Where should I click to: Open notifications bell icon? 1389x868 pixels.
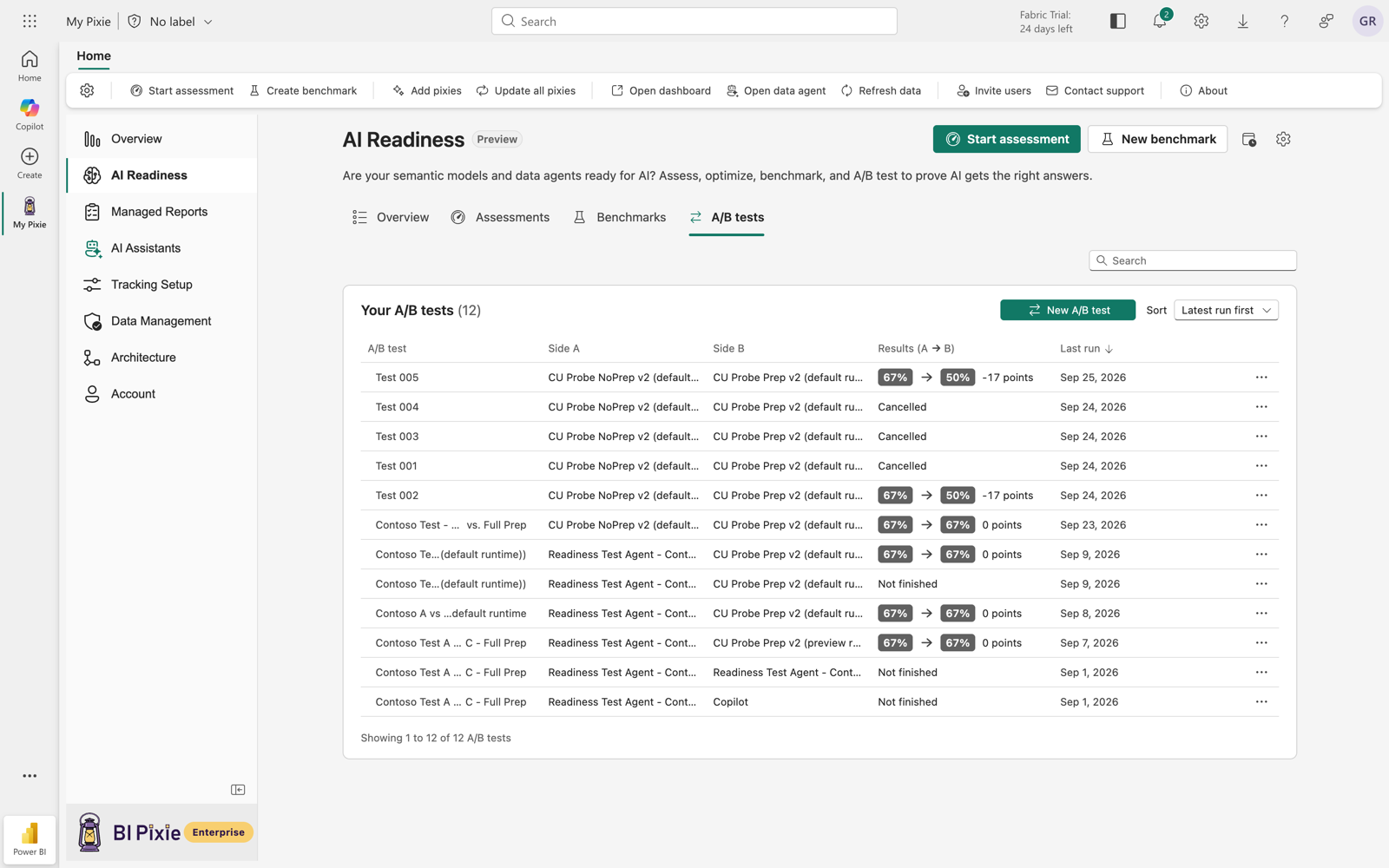pos(1160,21)
